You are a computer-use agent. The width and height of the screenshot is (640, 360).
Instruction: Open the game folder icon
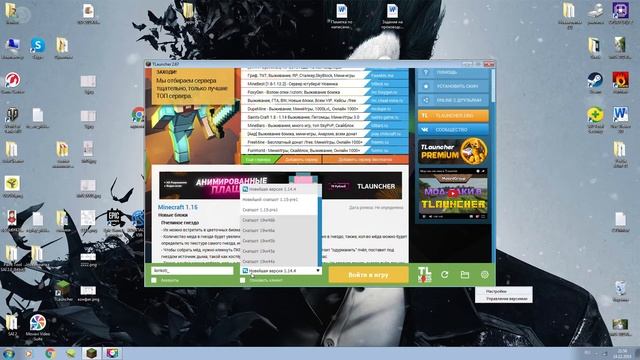point(464,275)
